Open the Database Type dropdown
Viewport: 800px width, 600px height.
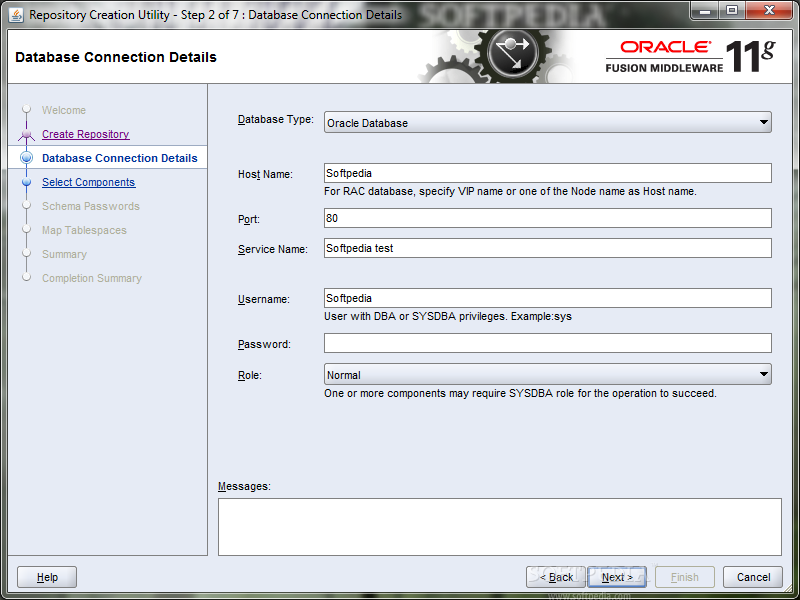coord(547,122)
